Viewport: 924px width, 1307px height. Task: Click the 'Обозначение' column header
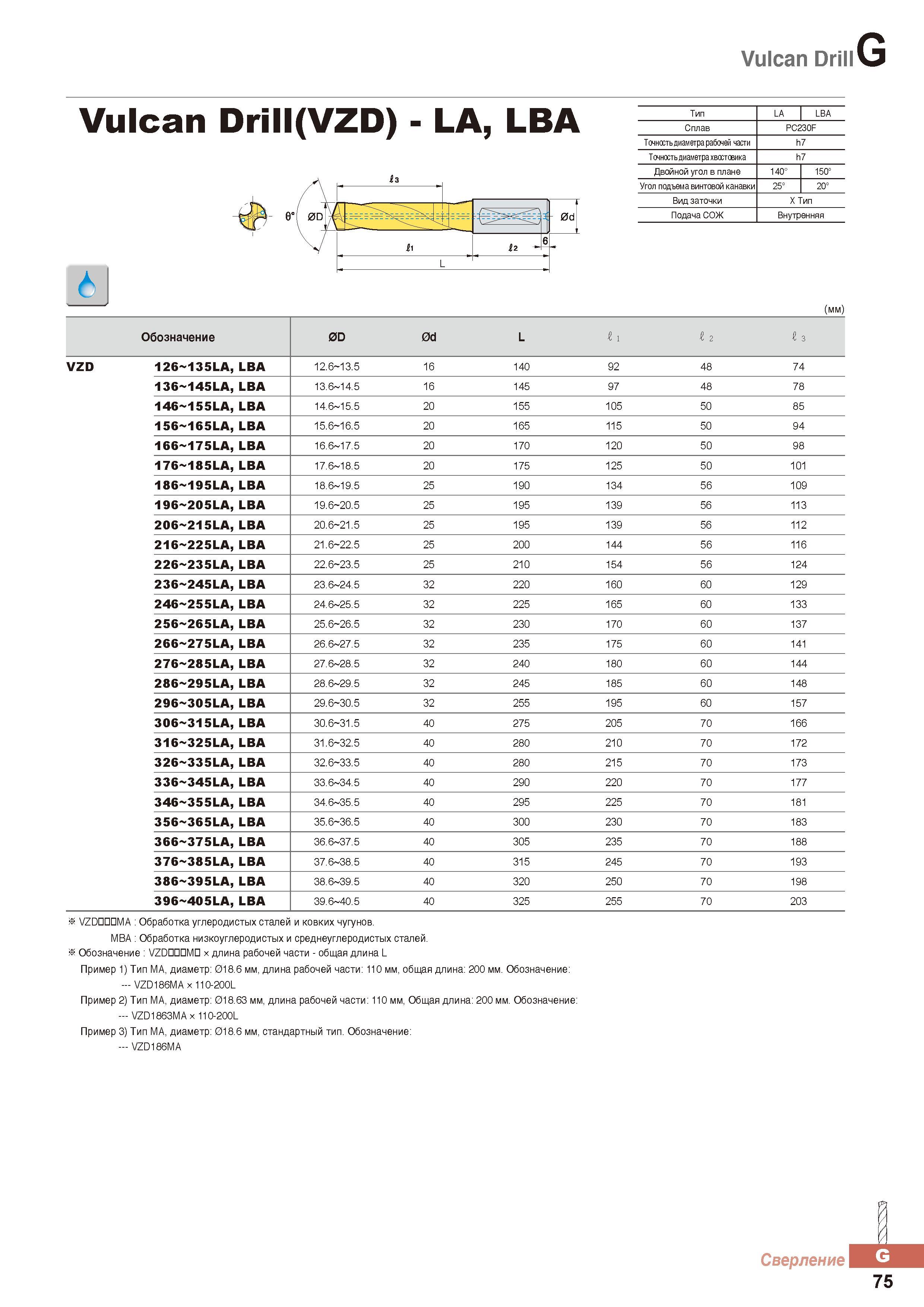(178, 337)
